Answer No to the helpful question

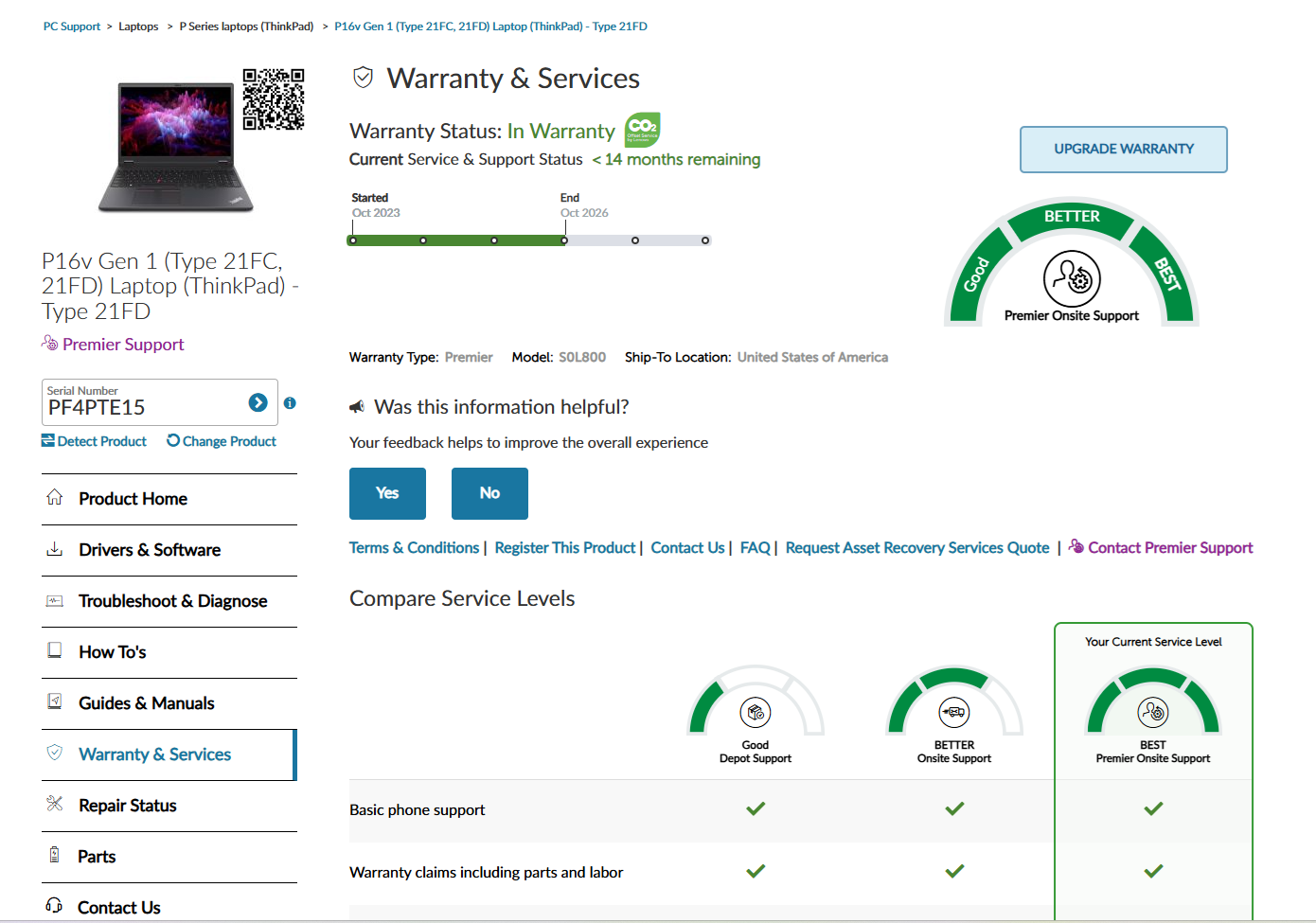489,493
